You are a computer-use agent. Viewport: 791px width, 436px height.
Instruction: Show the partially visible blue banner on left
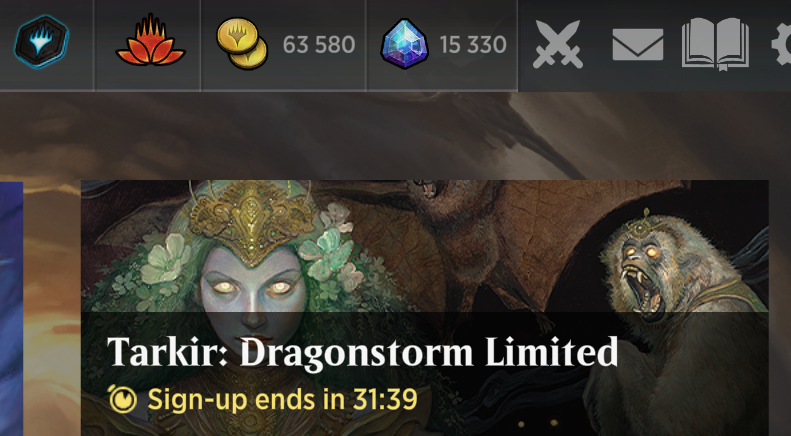pyautogui.click(x=11, y=308)
